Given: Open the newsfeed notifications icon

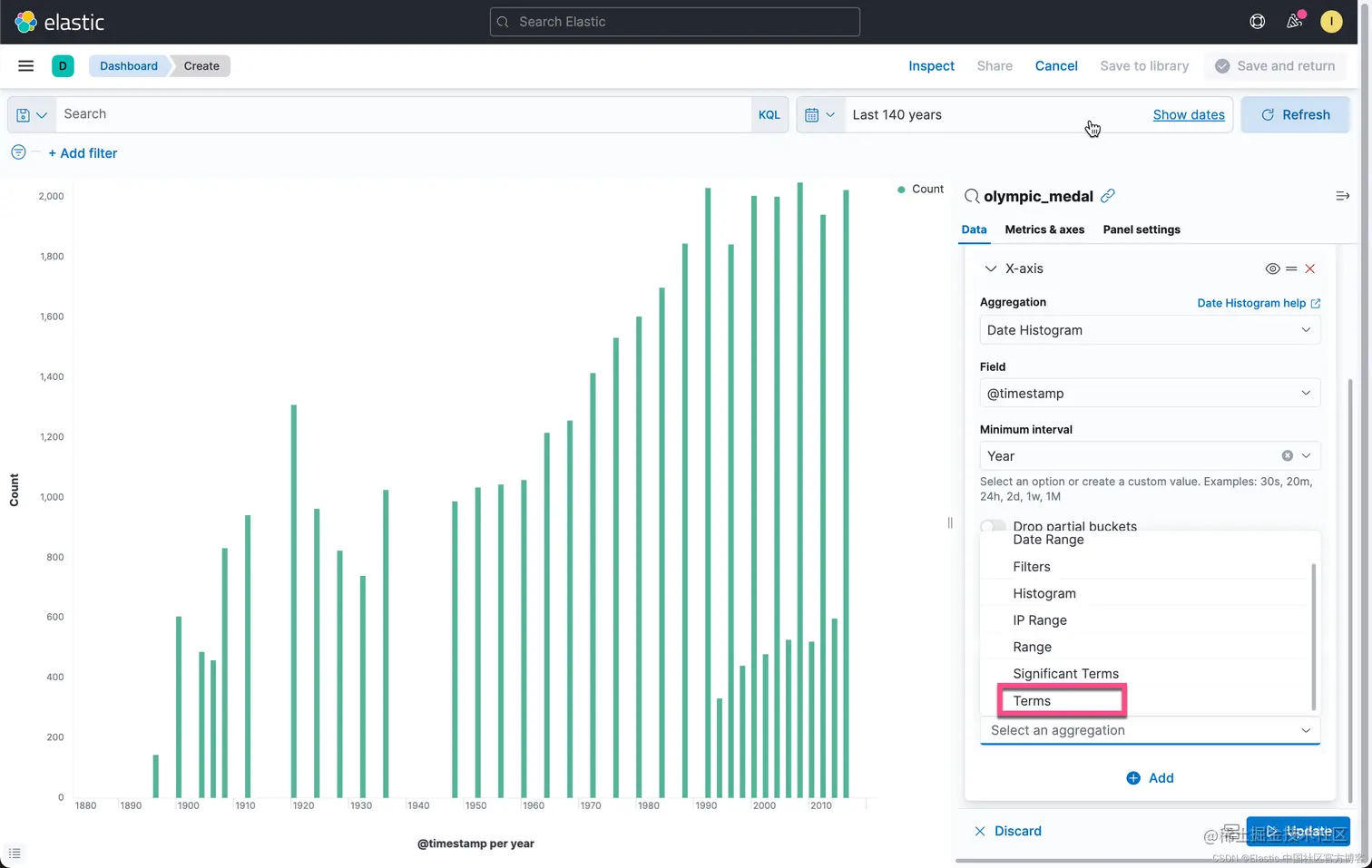Looking at the screenshot, I should coord(1295,21).
